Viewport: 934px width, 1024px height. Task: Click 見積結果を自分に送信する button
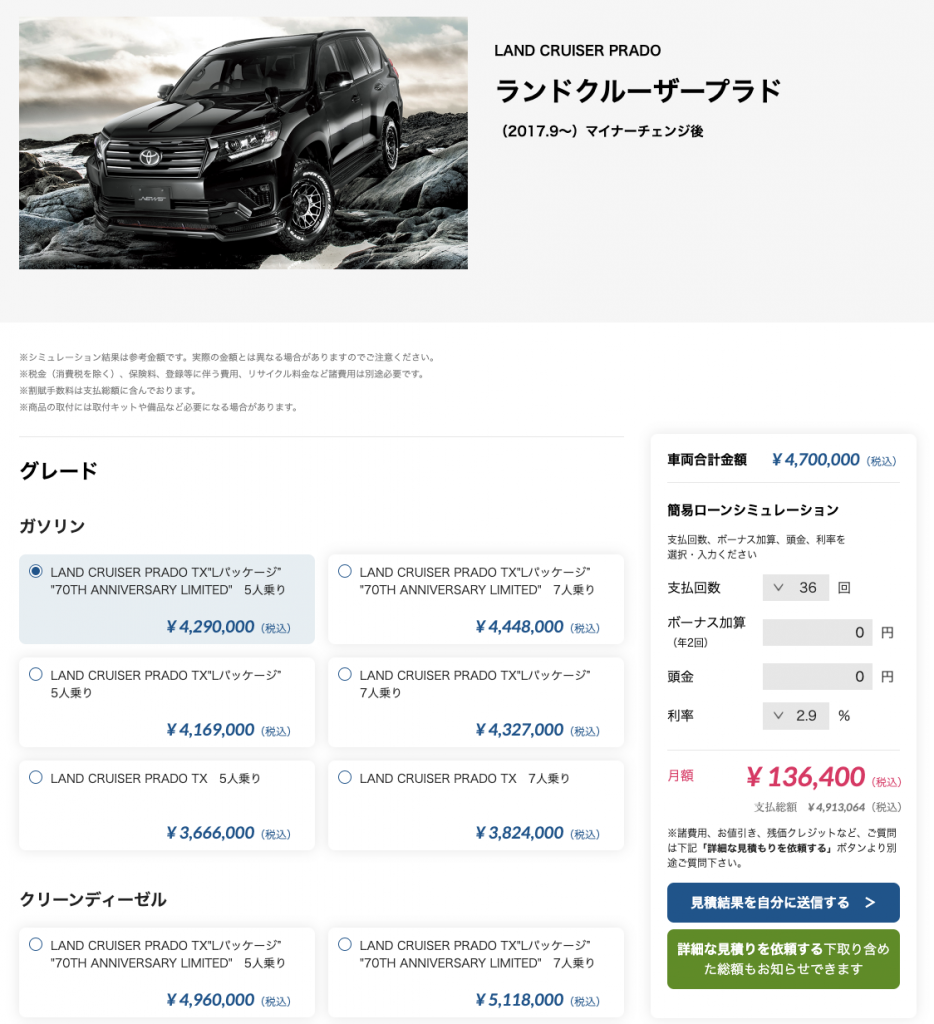(x=783, y=903)
